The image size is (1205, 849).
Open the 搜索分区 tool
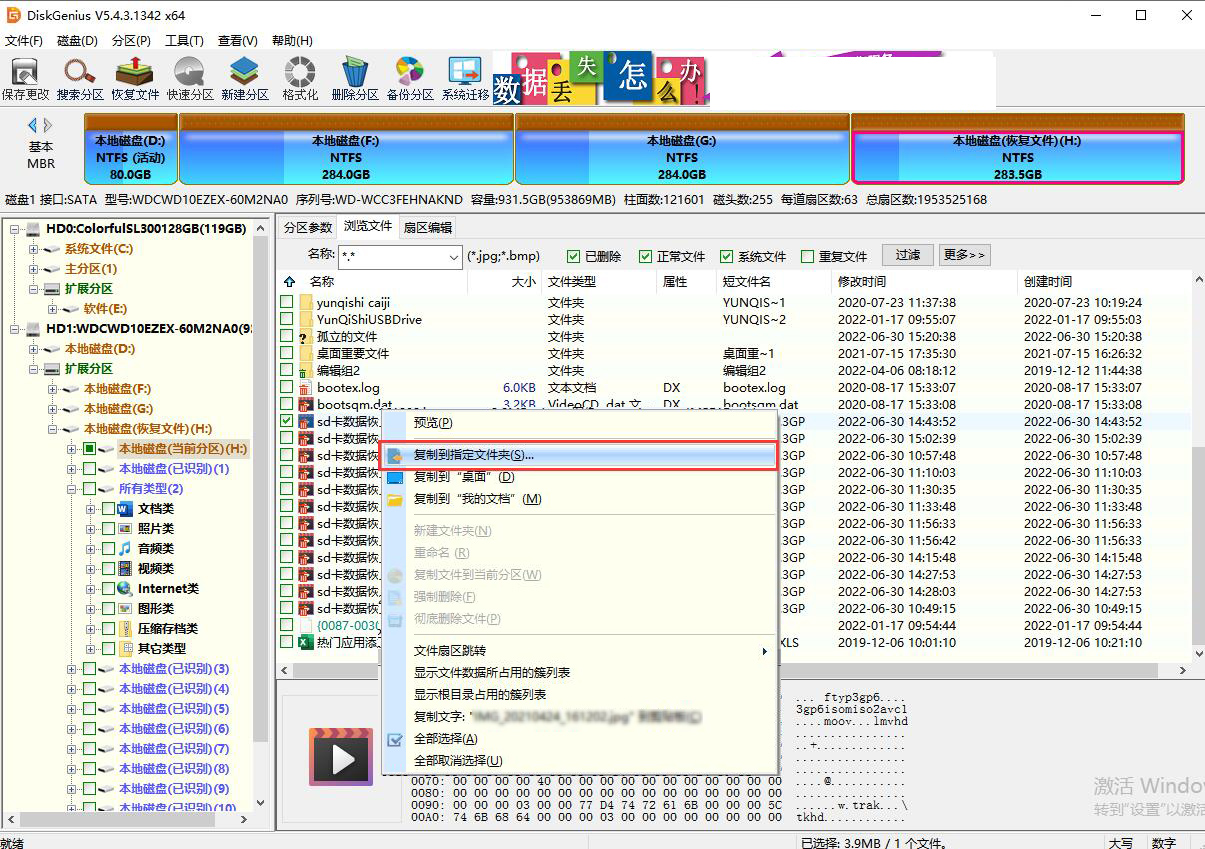80,72
